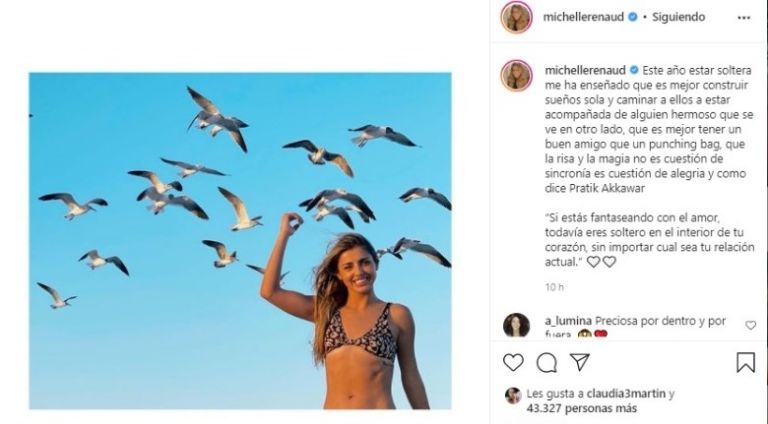Viewport: 768px width, 424px height.
Task: View a_lumina commenter avatar
Action: [x=517, y=326]
